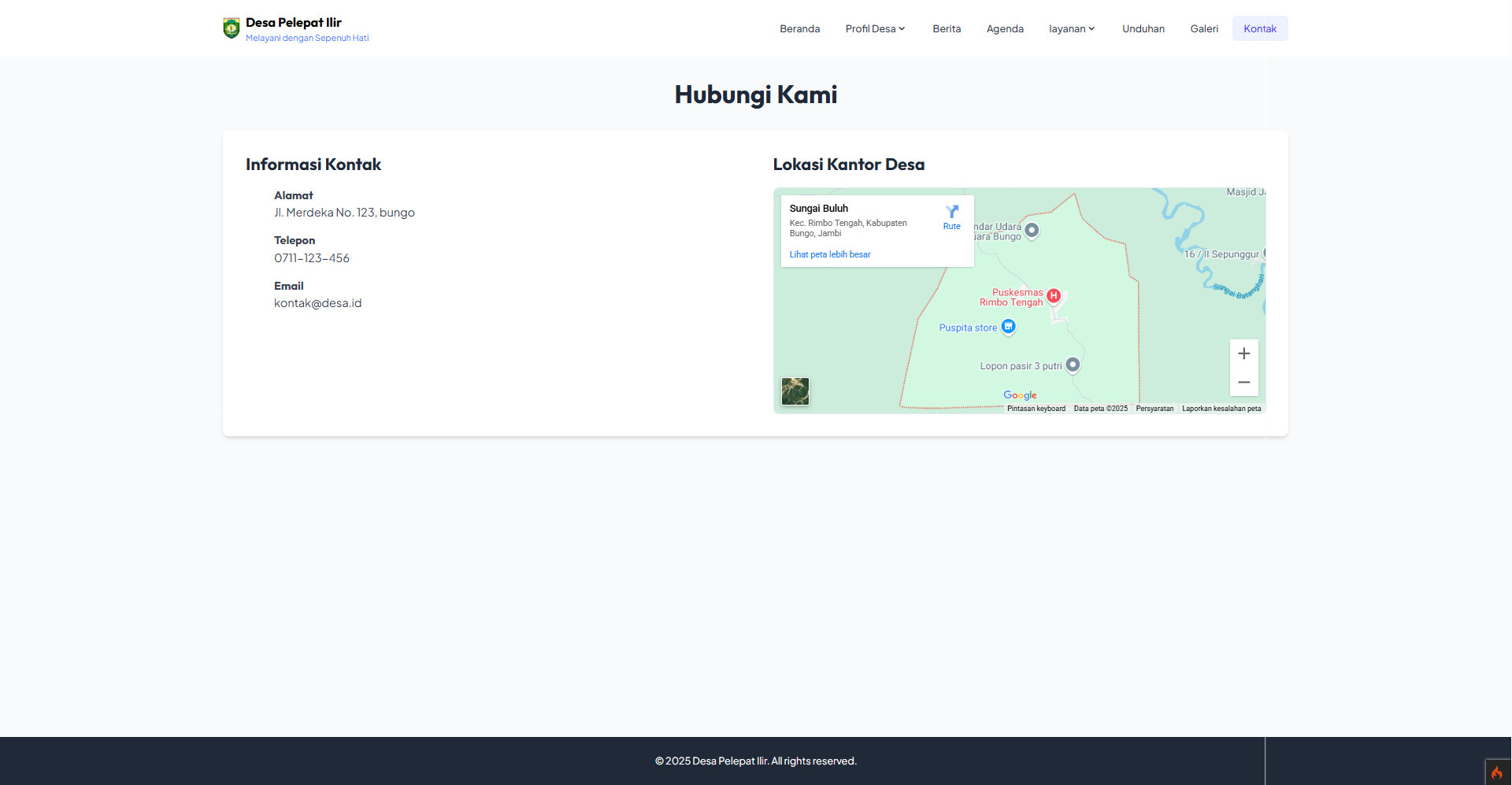The height and width of the screenshot is (785, 1512).
Task: Click the Lopon pasir 3 putri marker
Action: tap(1073, 365)
